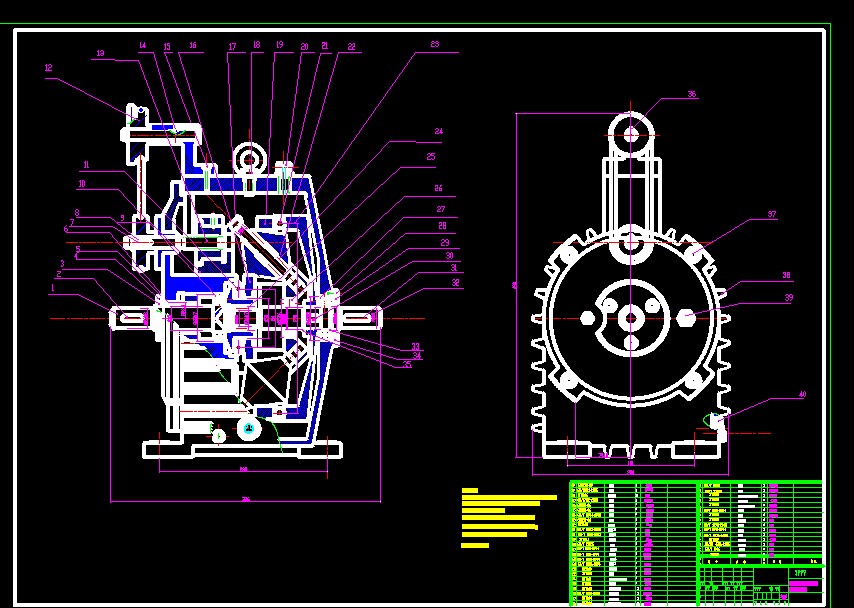Select part number 16 callout
This screenshot has width=854, height=608.
[193, 46]
